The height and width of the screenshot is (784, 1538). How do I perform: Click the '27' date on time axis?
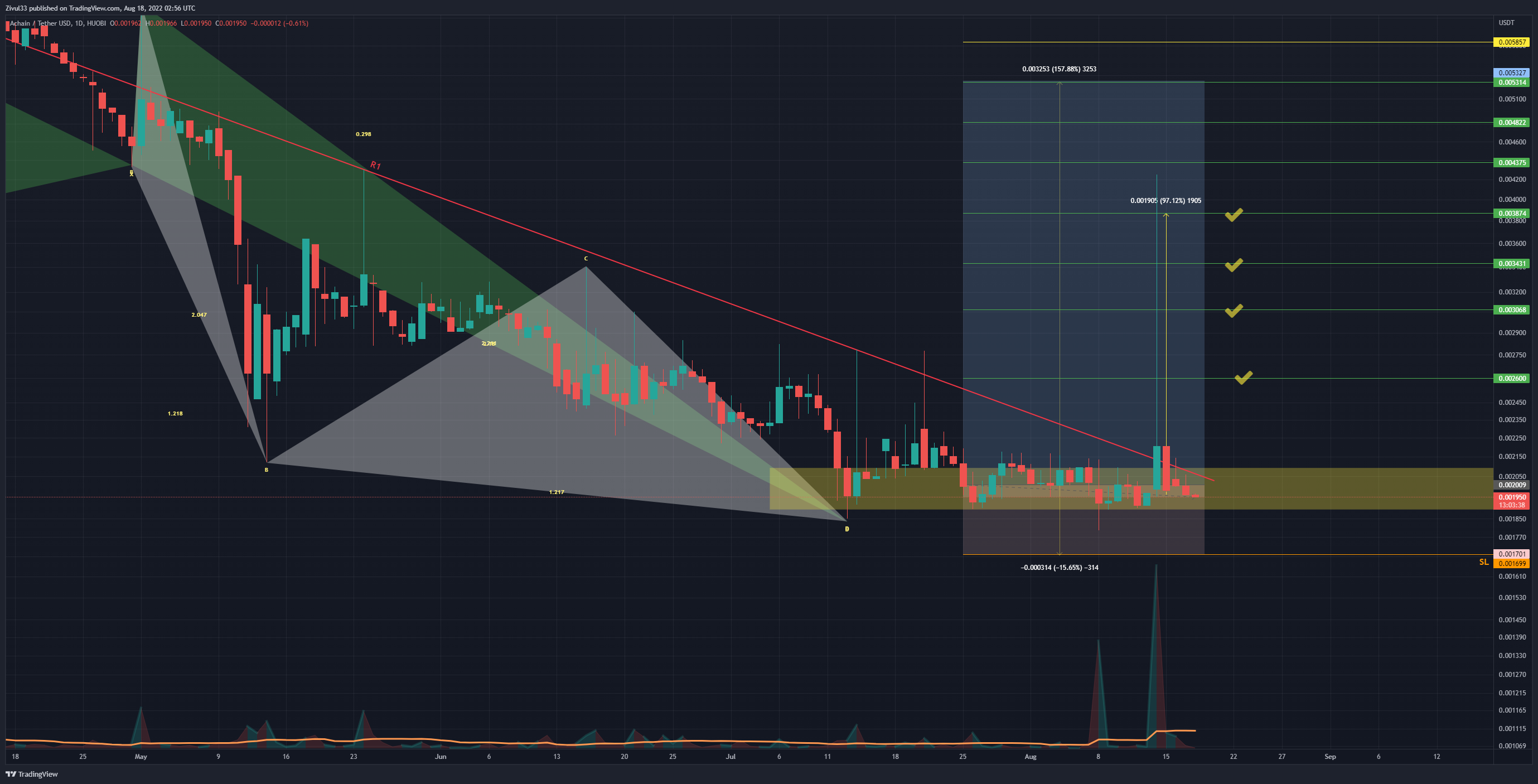pos(1281,757)
